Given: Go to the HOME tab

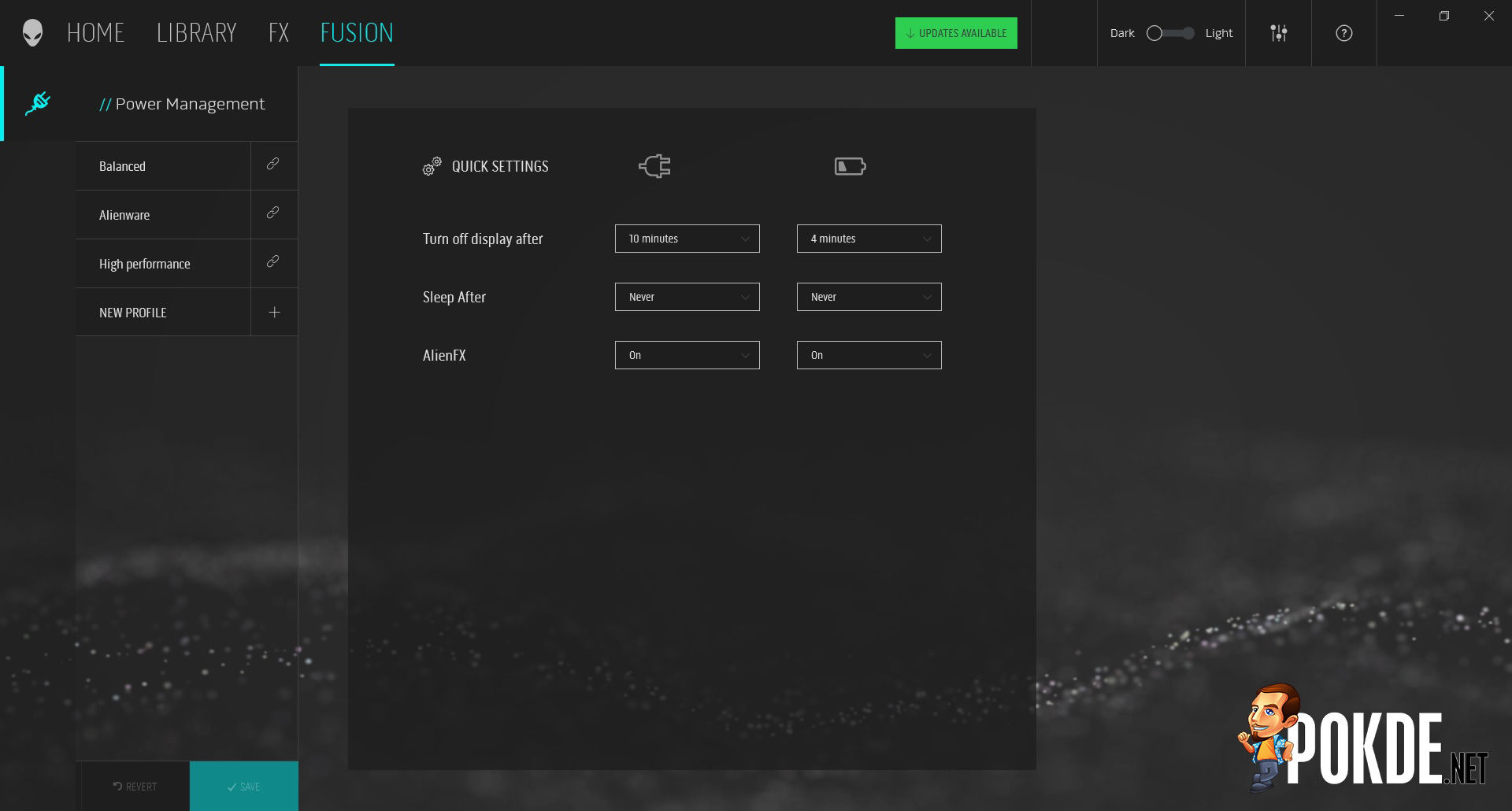Looking at the screenshot, I should (x=95, y=33).
